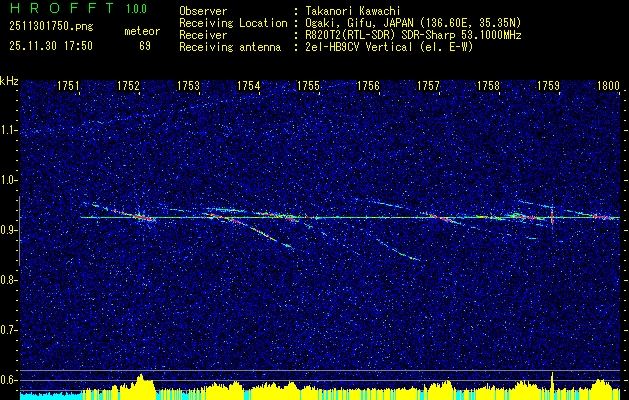Image resolution: width=629 pixels, height=400 pixels.
Task: Click time marker 1752
Action: (128, 86)
